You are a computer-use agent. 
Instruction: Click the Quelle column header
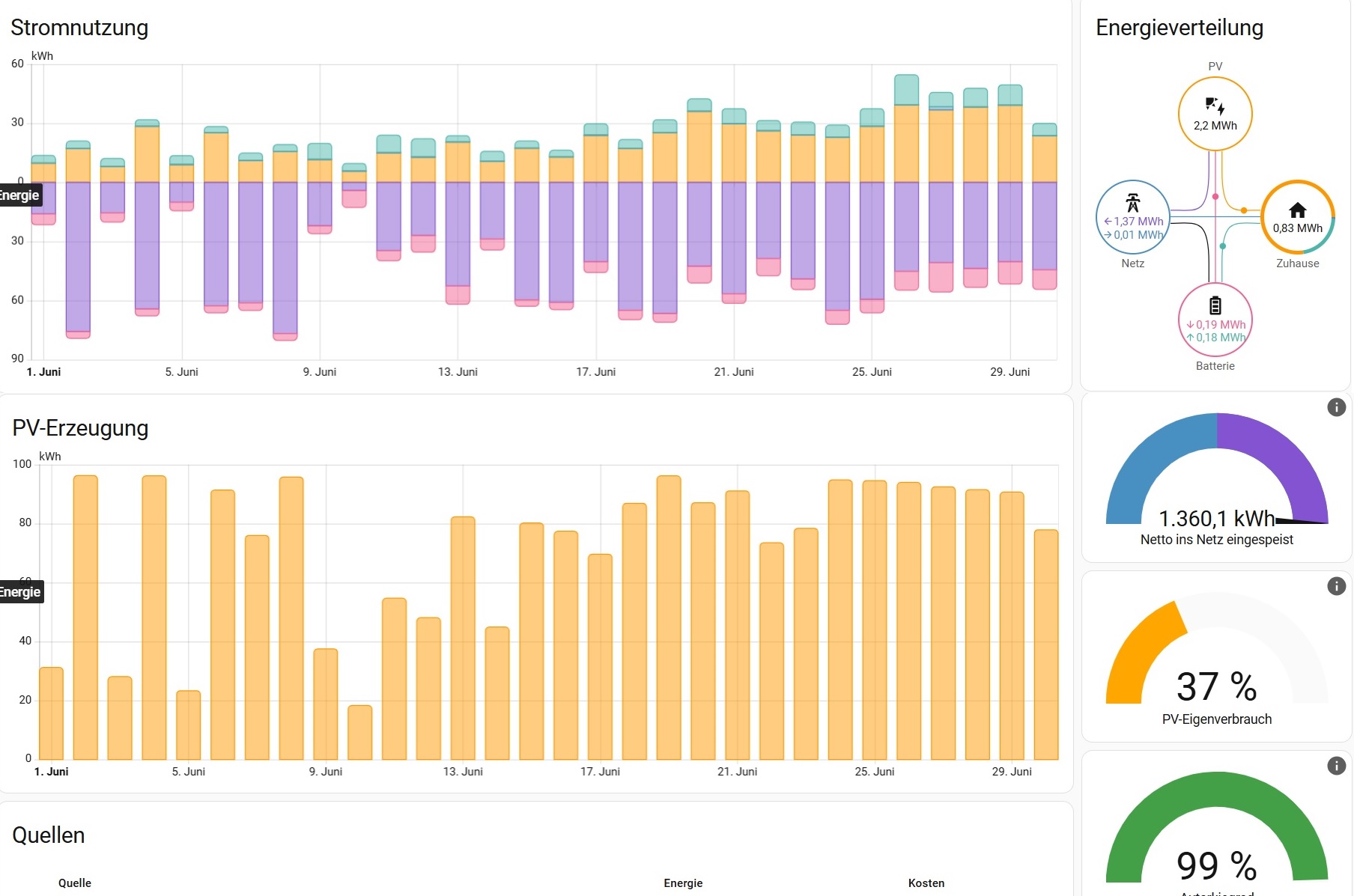click(x=75, y=883)
